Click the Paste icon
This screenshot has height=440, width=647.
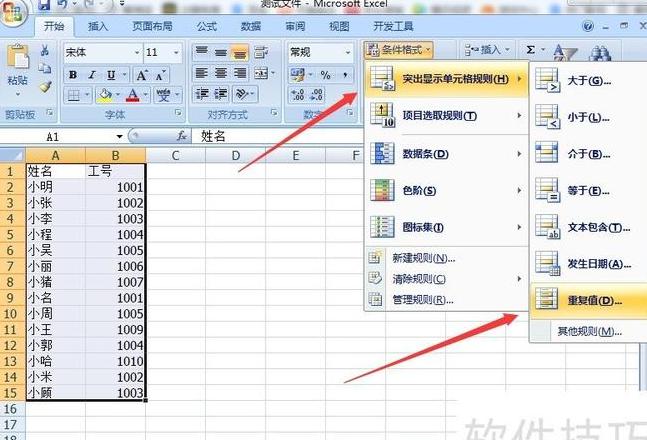[x=18, y=57]
